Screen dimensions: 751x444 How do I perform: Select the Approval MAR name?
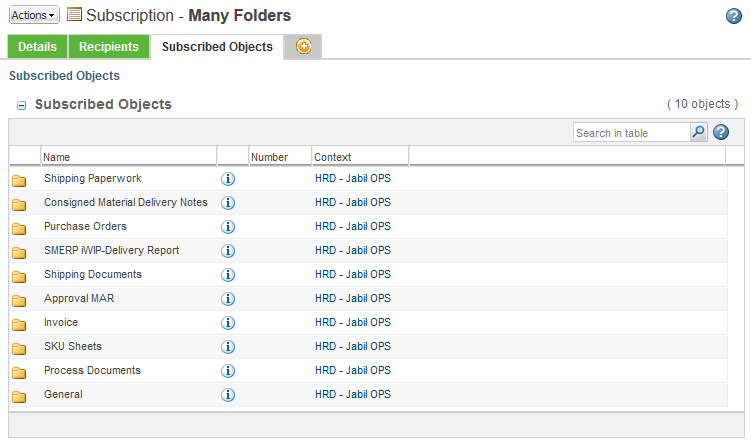[79, 298]
